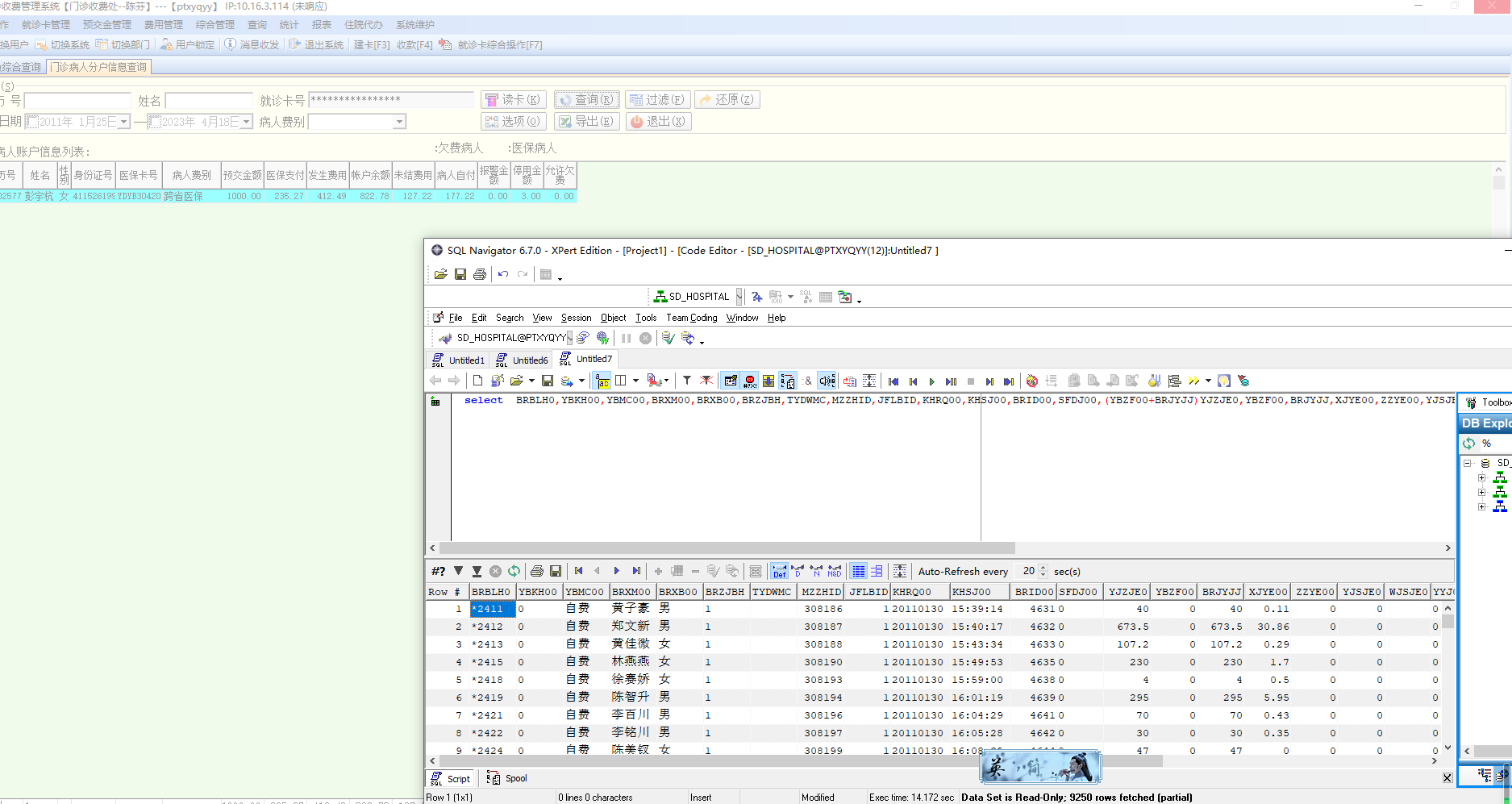1512x804 pixels.
Task: Open the SD_HOSPITAL schema dropdown
Action: click(x=739, y=297)
